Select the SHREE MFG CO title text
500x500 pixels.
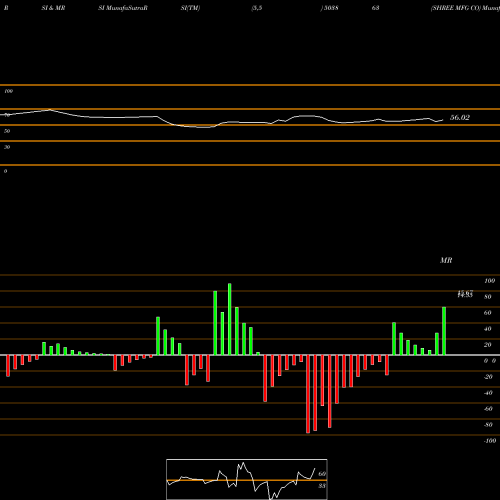[x=456, y=8]
